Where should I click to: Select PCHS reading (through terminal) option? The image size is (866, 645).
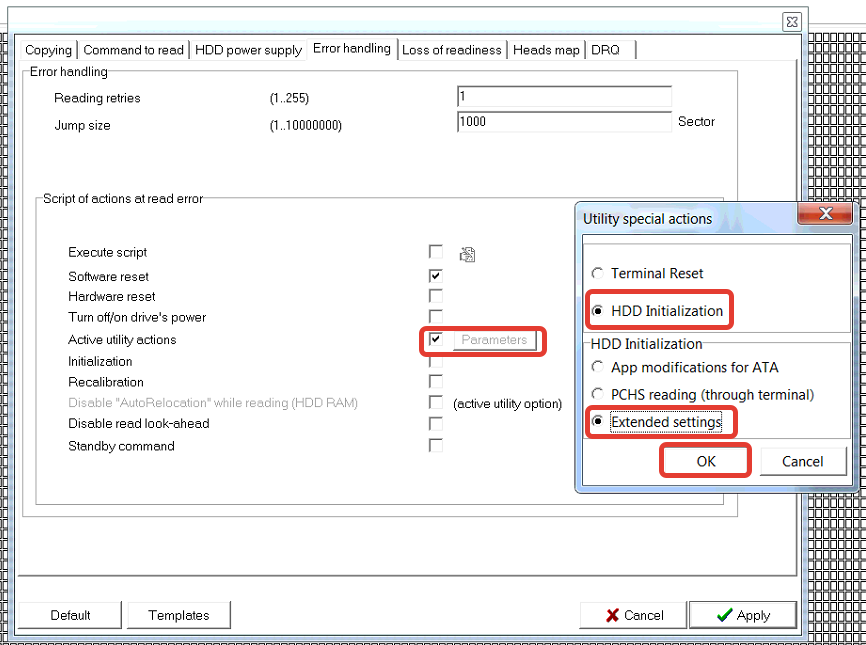[598, 394]
